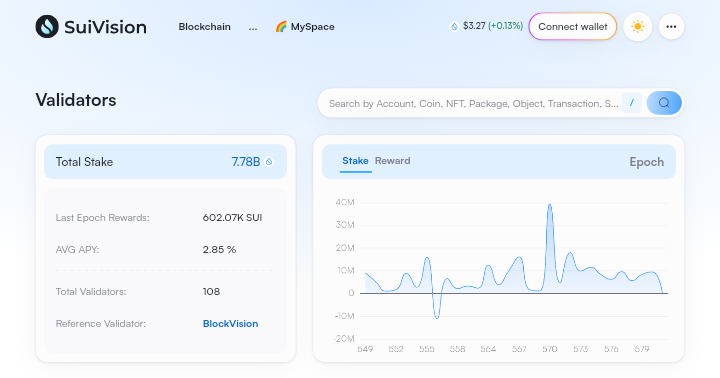Toggle light theme sun icon

click(x=637, y=27)
